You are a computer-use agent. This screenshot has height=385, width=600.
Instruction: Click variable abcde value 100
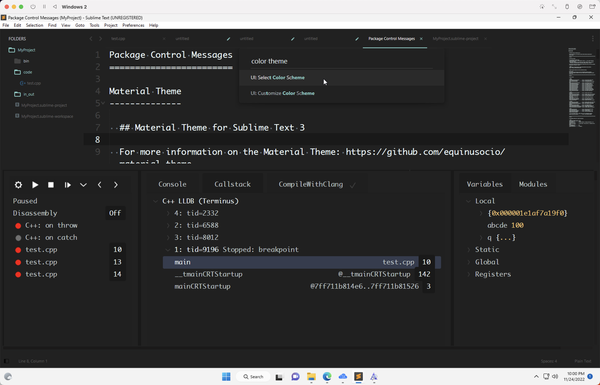tap(517, 225)
